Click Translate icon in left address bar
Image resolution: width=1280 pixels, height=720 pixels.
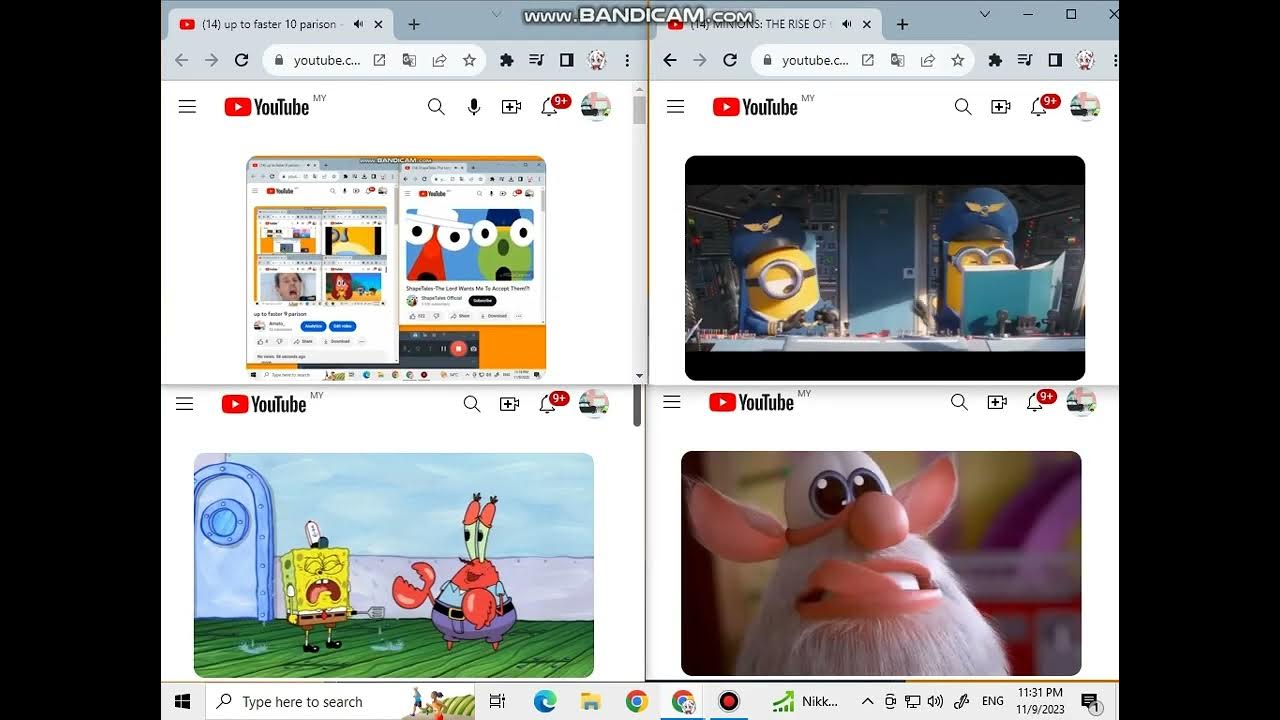coord(409,60)
